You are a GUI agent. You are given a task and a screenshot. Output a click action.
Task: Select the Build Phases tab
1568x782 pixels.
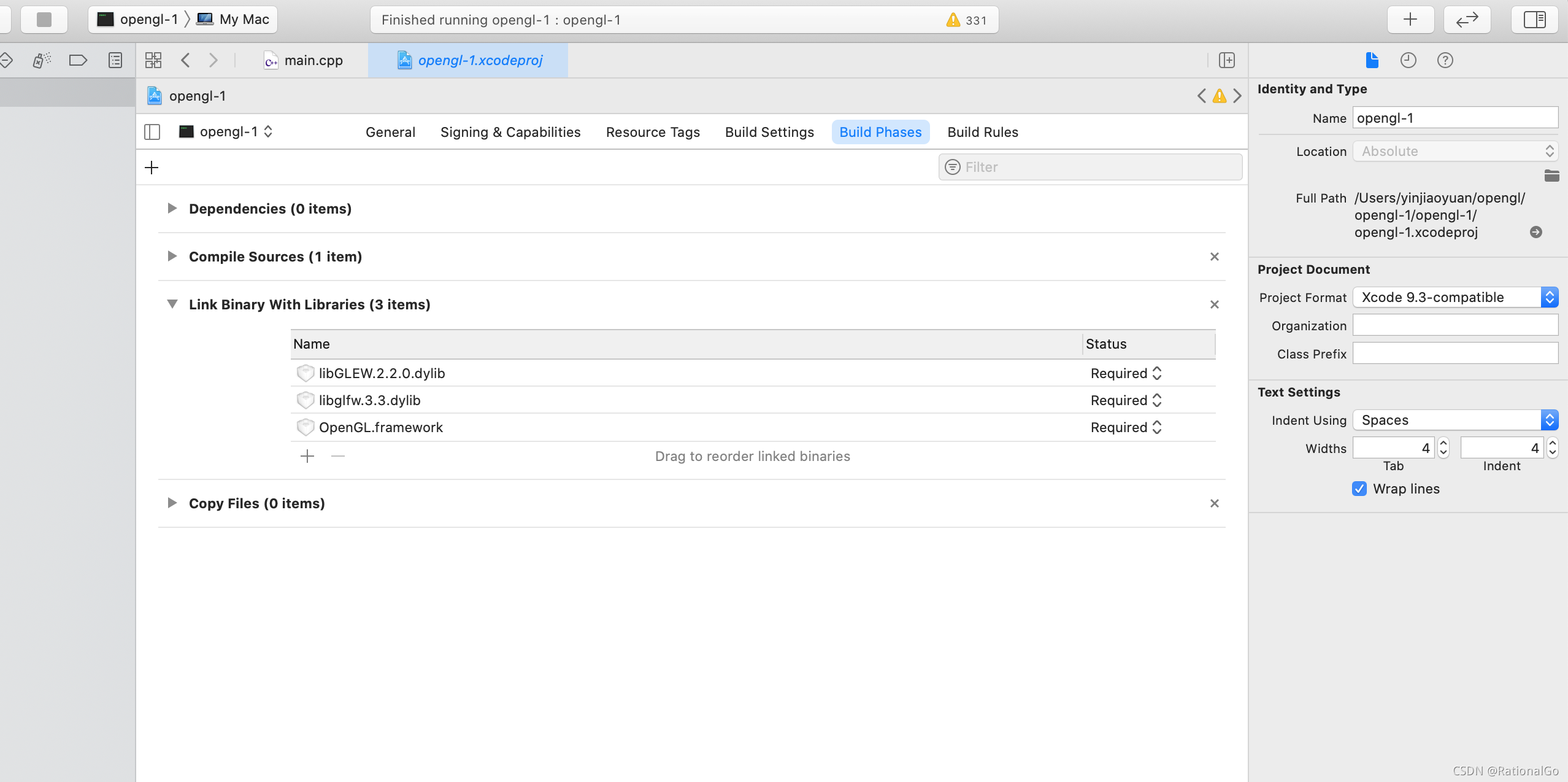point(880,132)
